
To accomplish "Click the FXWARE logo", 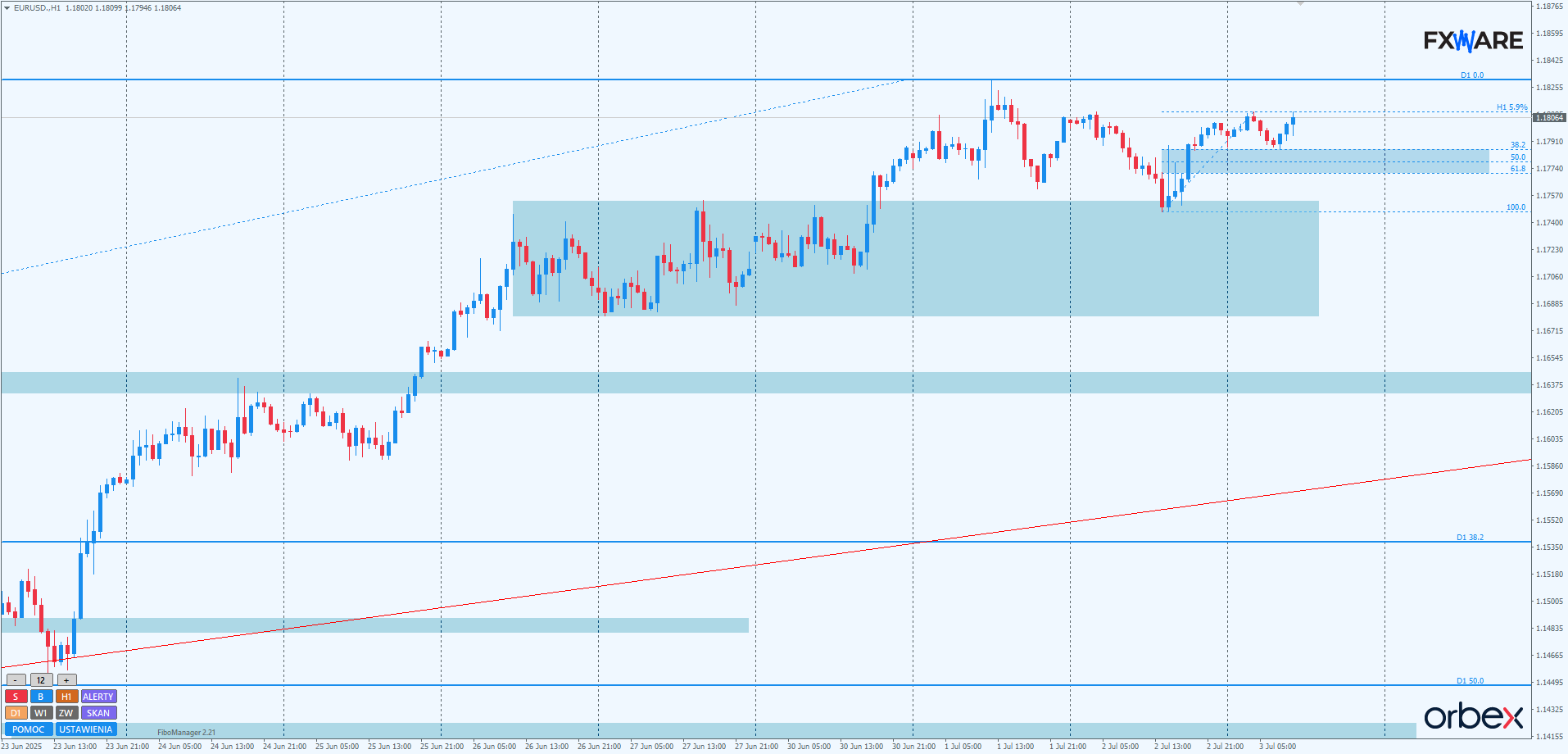I will click(1473, 40).
